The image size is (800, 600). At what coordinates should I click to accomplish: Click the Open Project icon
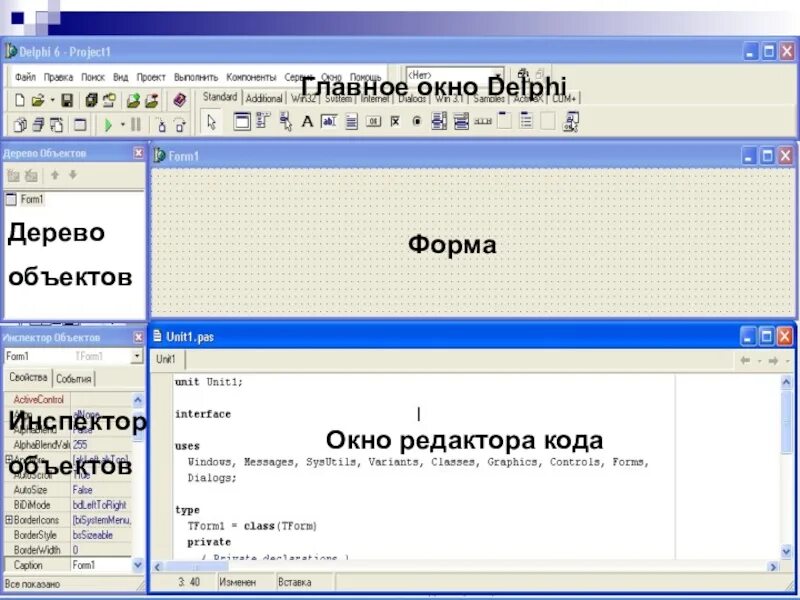[109, 100]
